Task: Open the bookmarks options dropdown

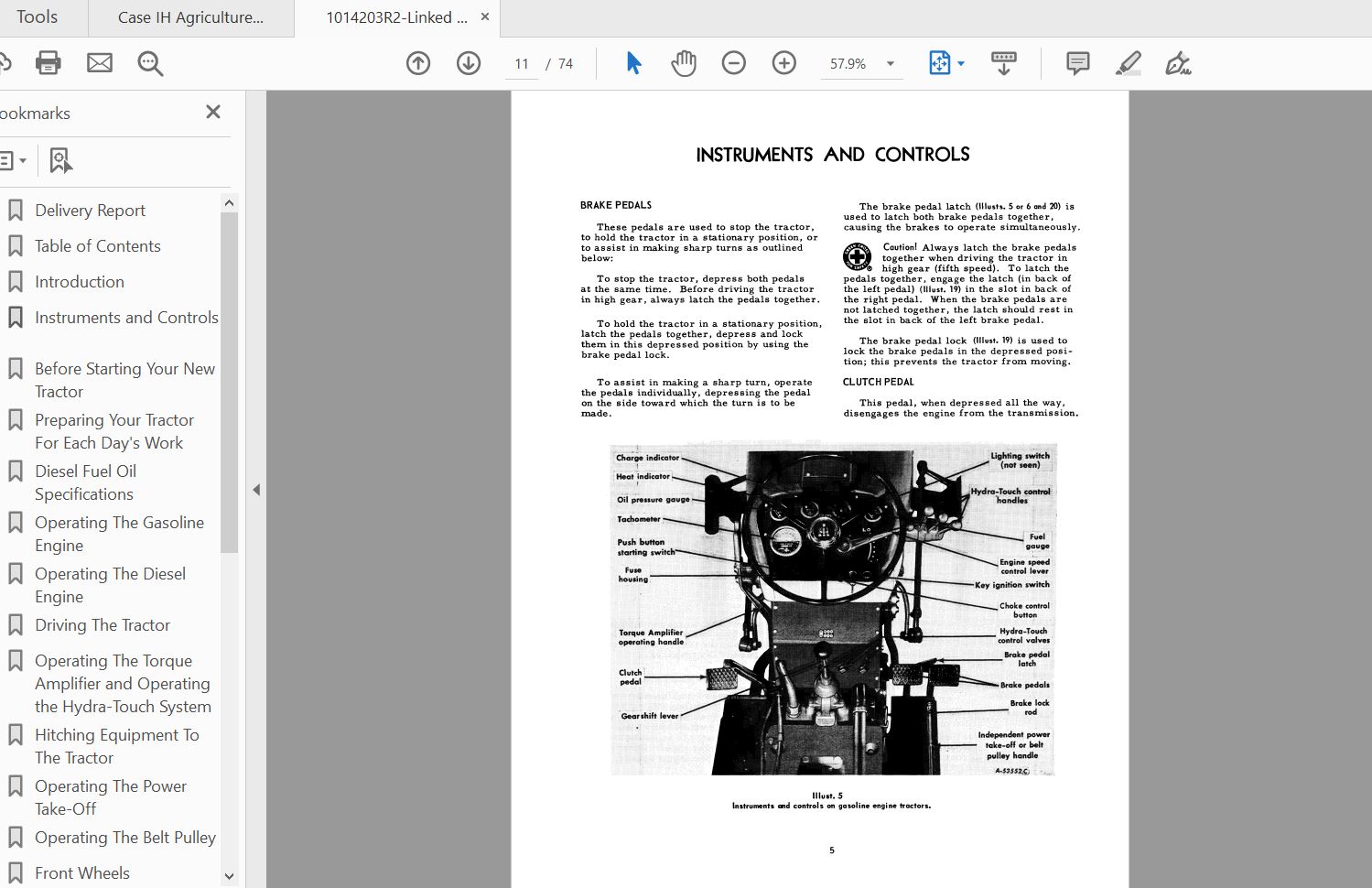Action: [x=16, y=159]
